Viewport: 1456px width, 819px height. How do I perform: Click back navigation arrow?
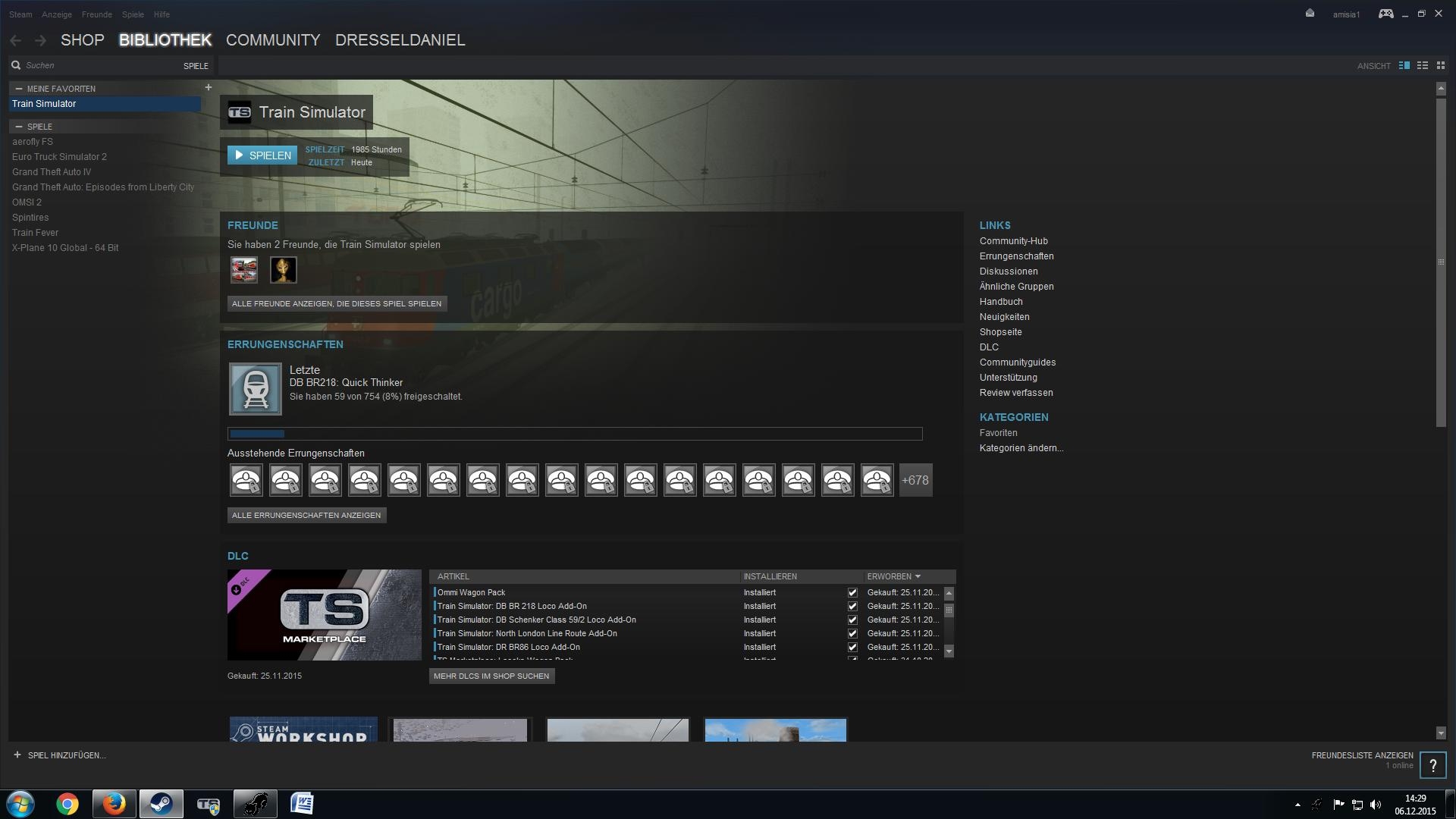point(16,40)
